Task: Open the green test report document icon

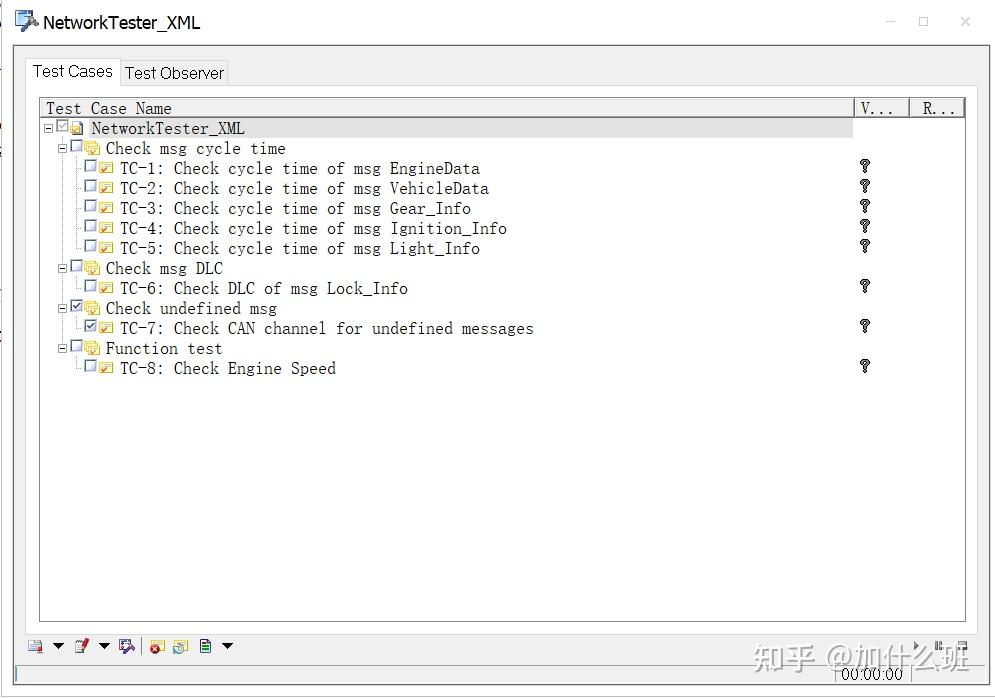Action: [x=204, y=647]
